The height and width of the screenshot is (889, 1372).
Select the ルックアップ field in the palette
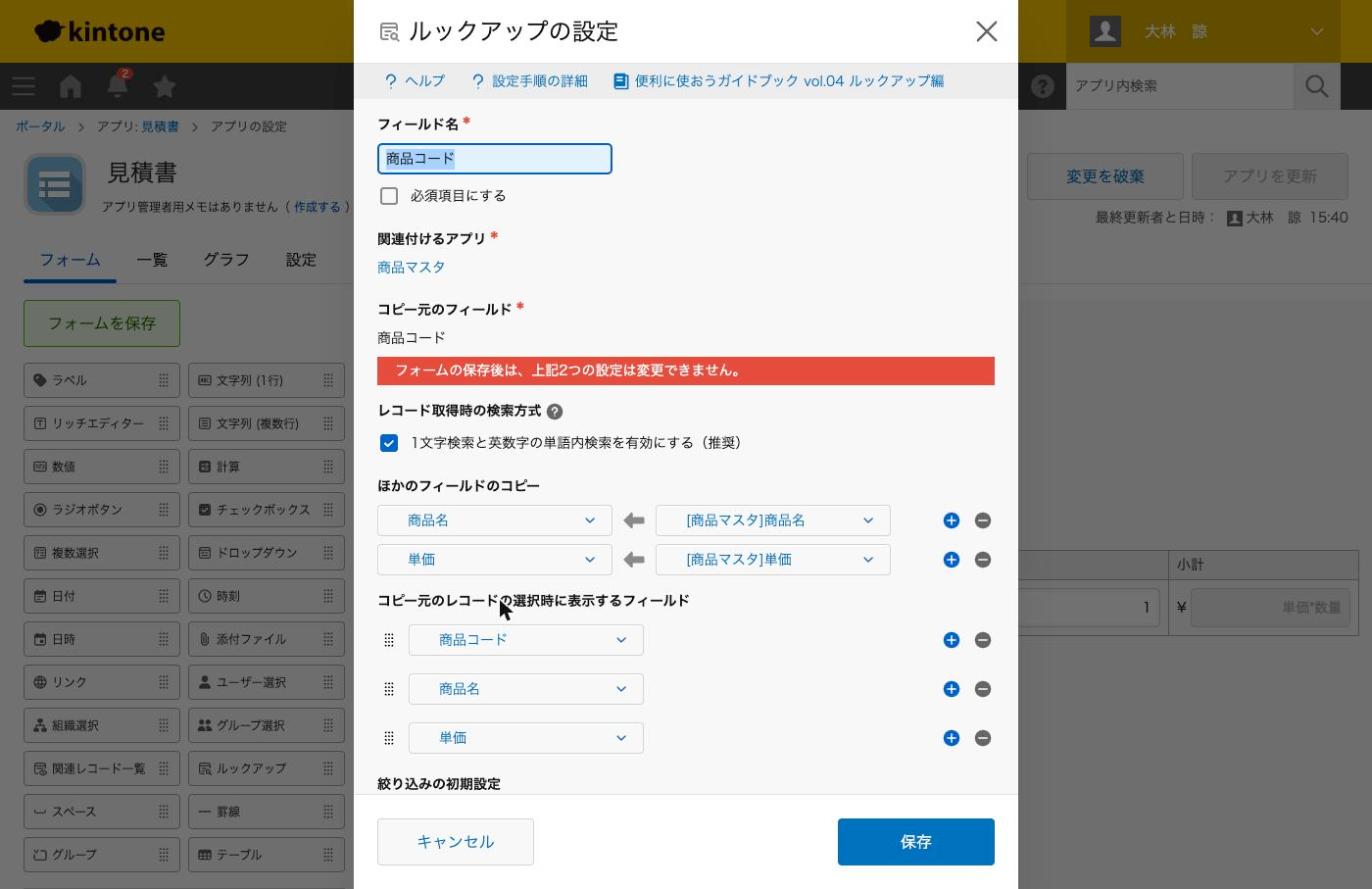[266, 769]
